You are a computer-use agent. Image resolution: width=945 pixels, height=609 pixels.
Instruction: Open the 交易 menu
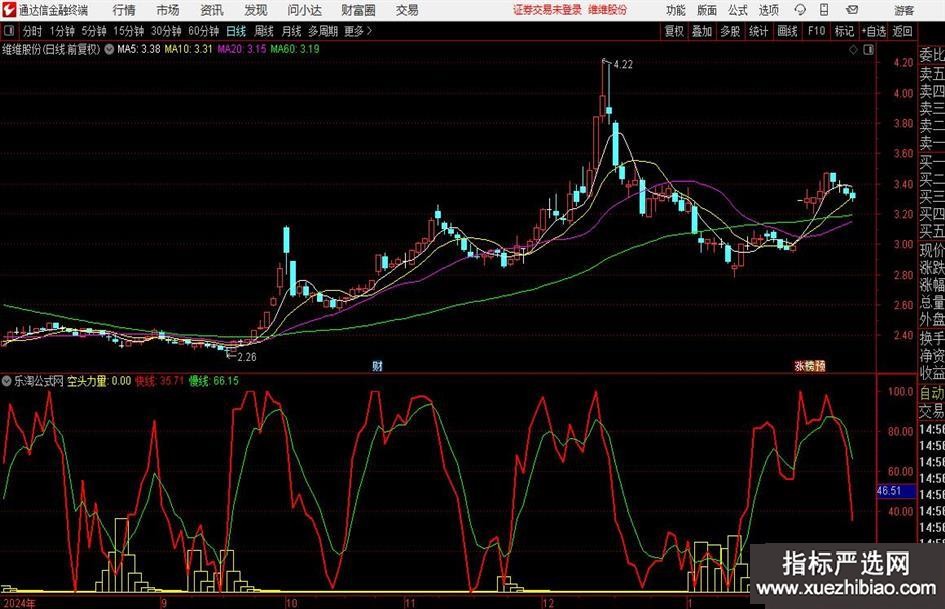(x=407, y=10)
